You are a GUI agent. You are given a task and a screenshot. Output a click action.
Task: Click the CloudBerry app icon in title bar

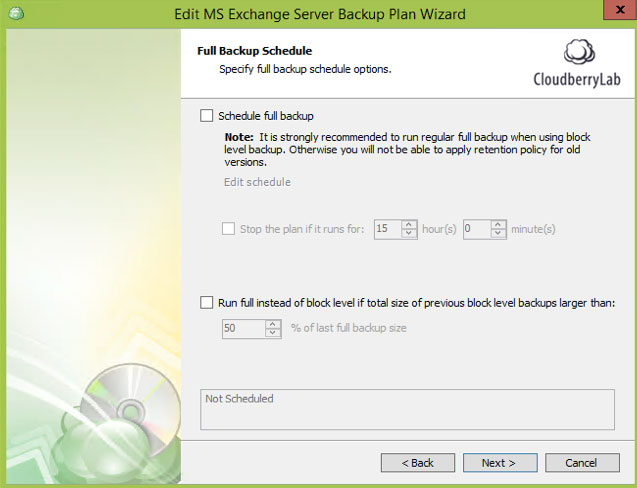(x=16, y=13)
